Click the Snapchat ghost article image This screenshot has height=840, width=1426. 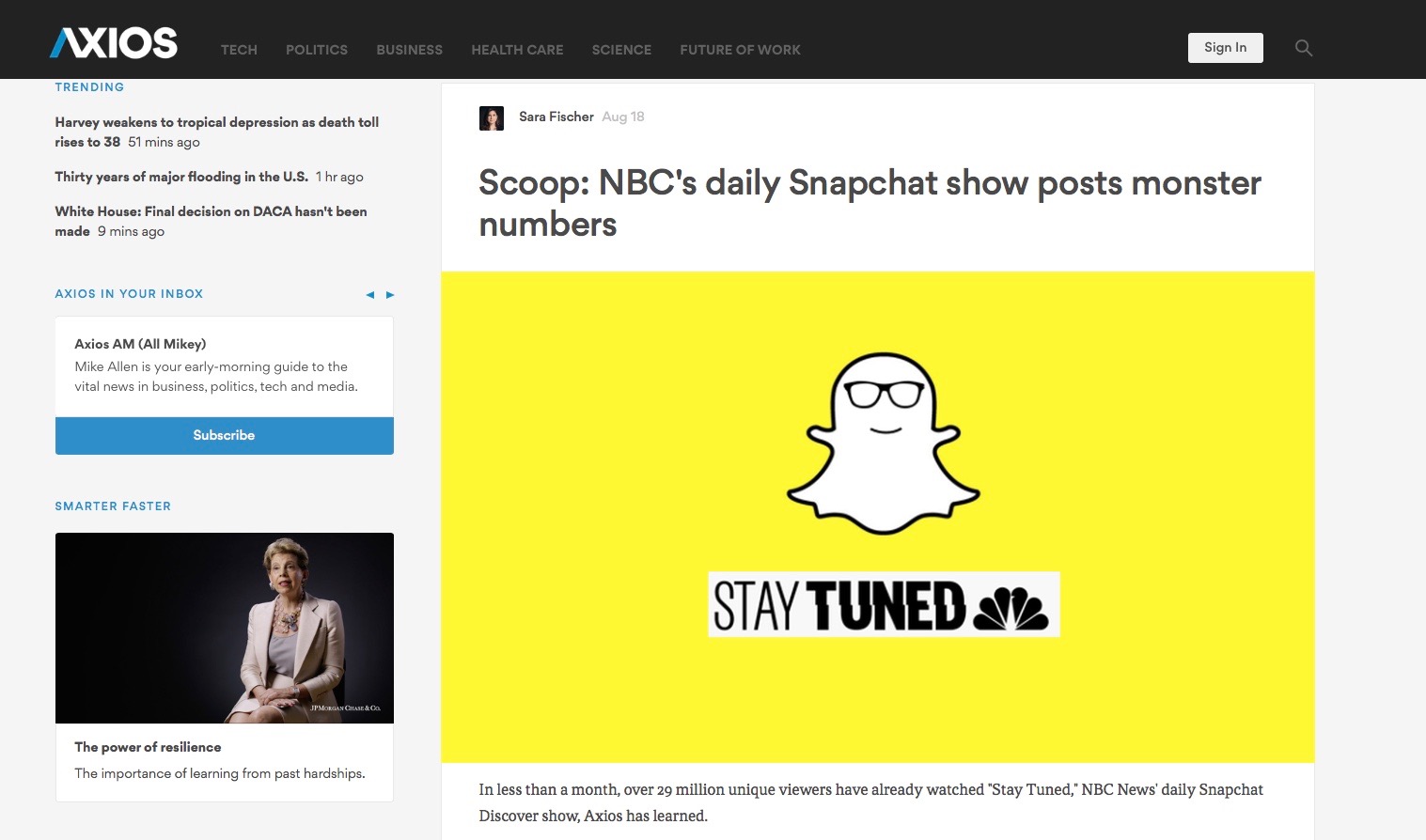pyautogui.click(x=878, y=517)
